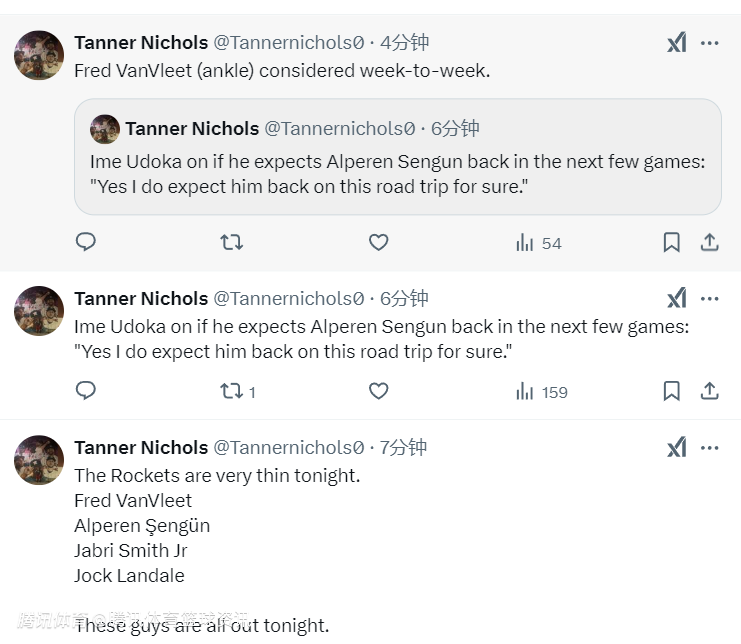Bookmark the Fred VanVleet week-to-week tweet
The image size is (741, 644).
click(672, 242)
